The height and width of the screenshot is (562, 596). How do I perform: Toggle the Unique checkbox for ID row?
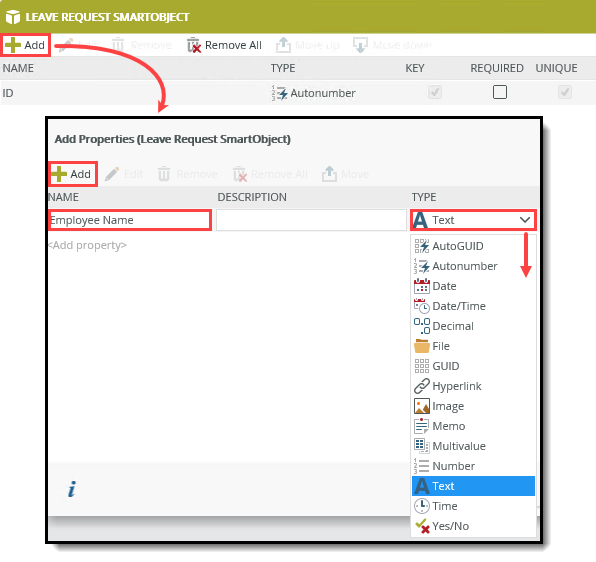(564, 92)
